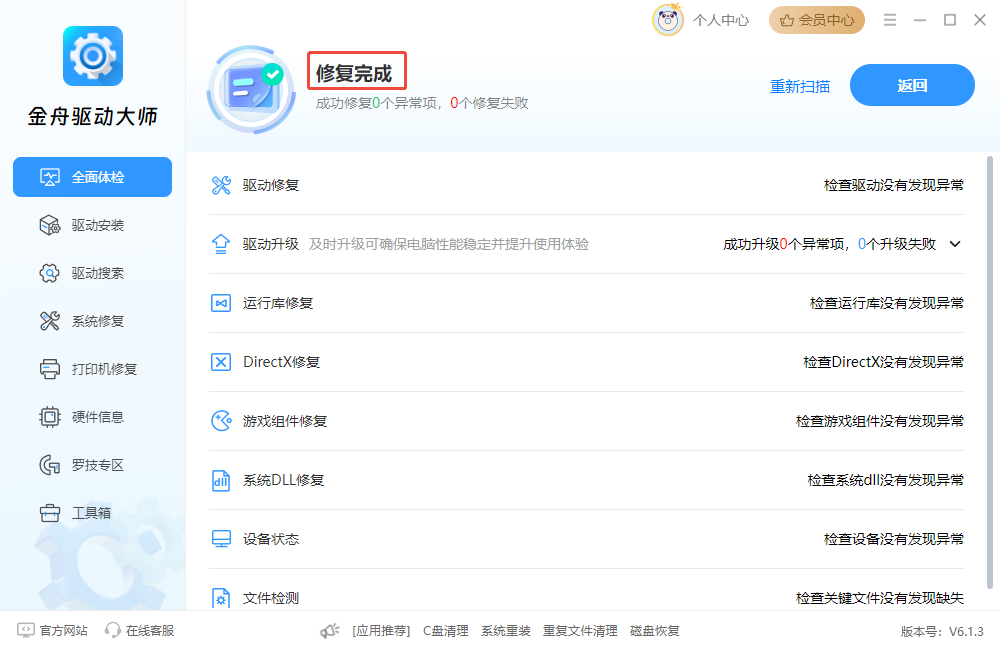The height and width of the screenshot is (650, 1000).
Task: Click the 游戏组件修复 icon
Action: pyautogui.click(x=221, y=421)
